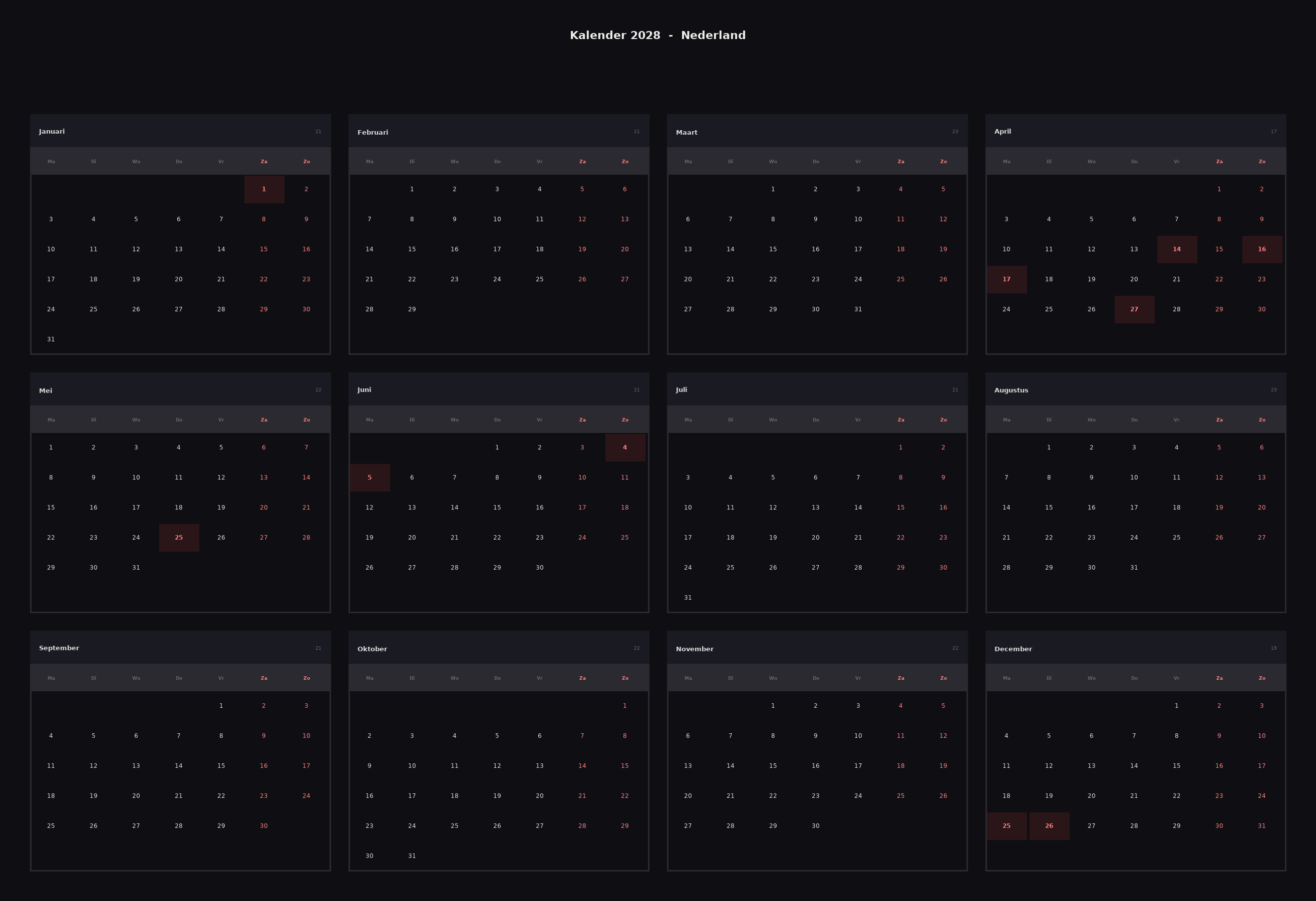Select November 30 in November
The height and width of the screenshot is (901, 1316).
tap(815, 826)
